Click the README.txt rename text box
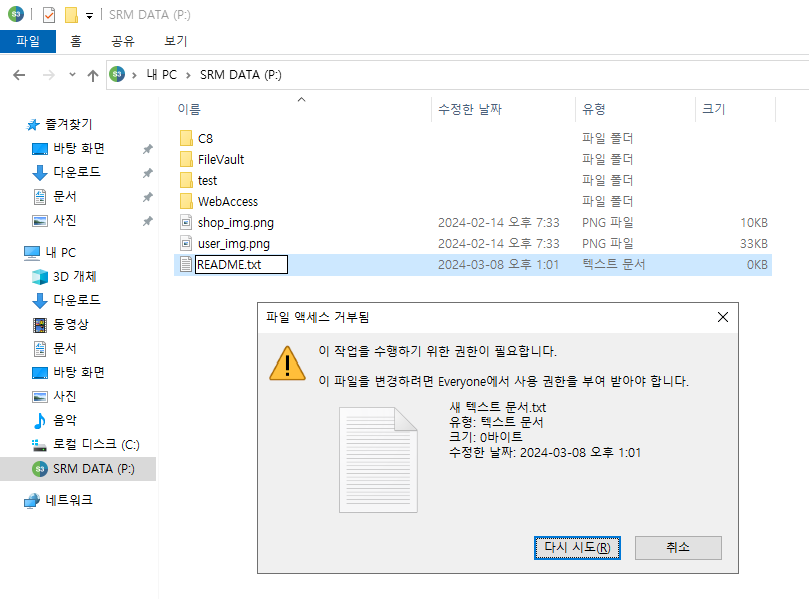The image size is (809, 599). click(241, 265)
